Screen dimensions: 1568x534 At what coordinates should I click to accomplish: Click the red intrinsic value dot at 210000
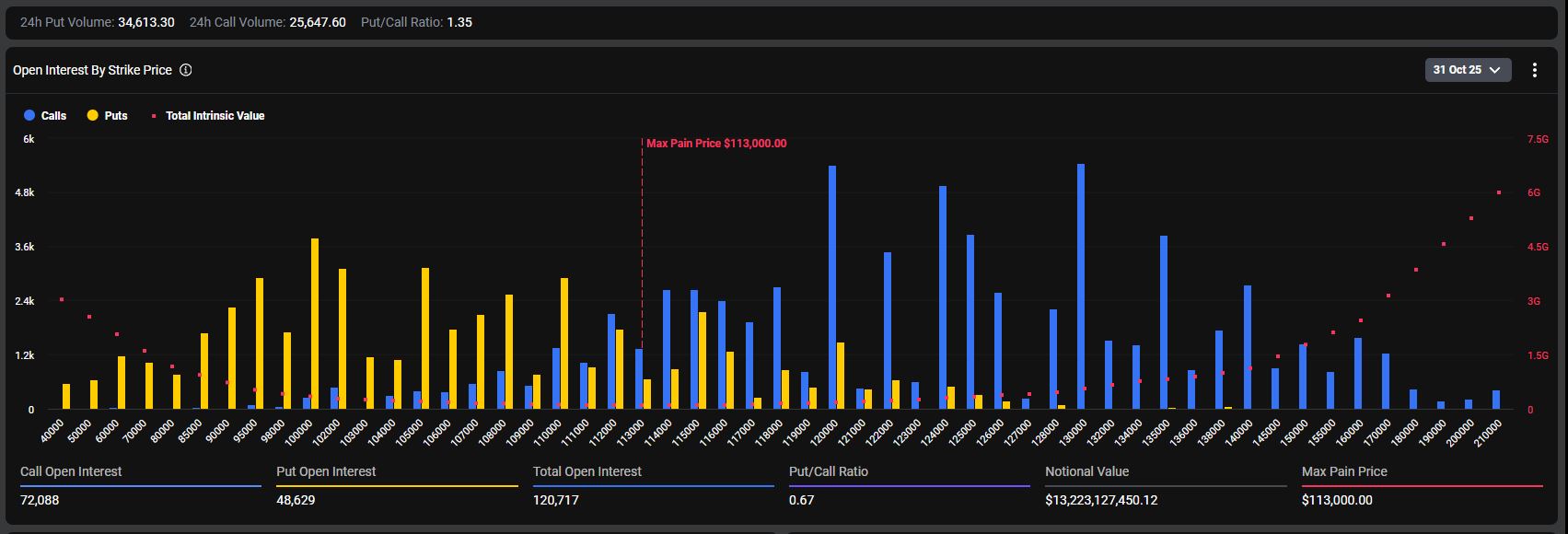(x=1499, y=192)
